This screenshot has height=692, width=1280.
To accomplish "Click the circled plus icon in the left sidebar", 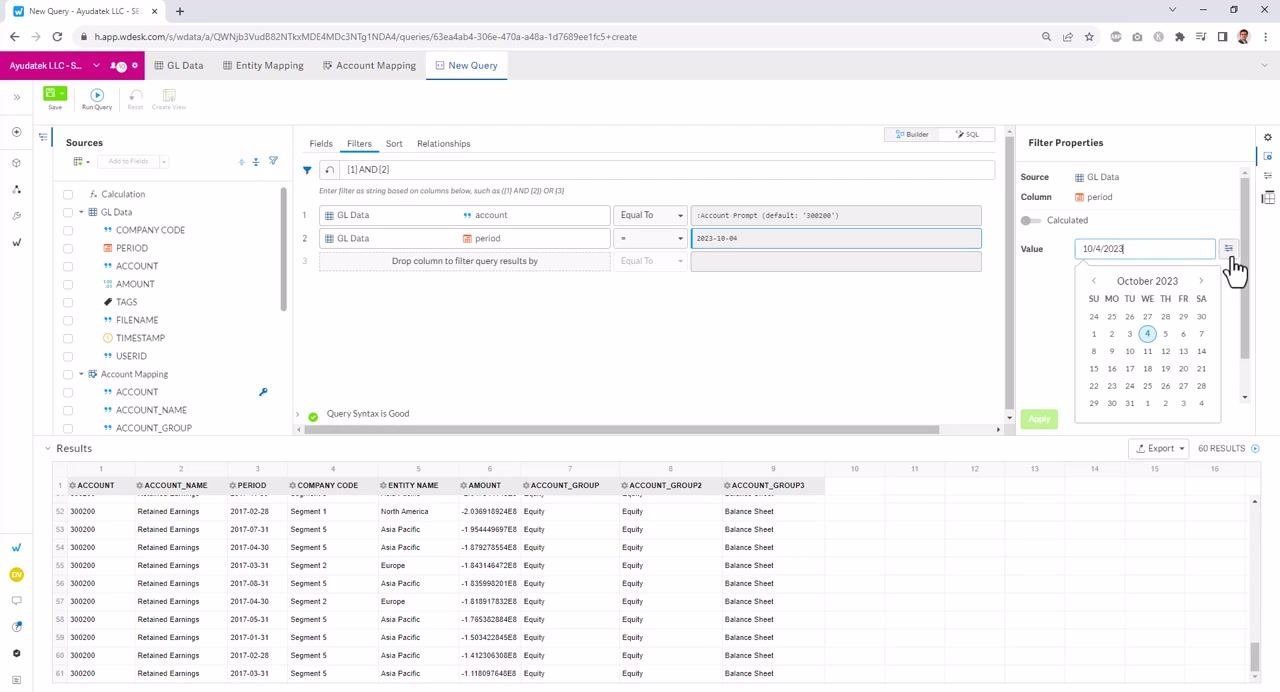I will coord(16,132).
